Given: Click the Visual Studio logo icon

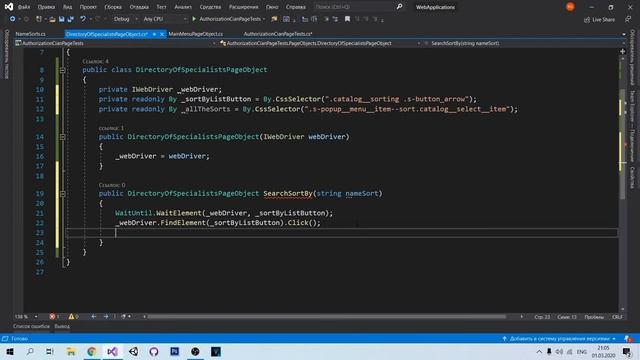Looking at the screenshot, I should click(x=9, y=7).
